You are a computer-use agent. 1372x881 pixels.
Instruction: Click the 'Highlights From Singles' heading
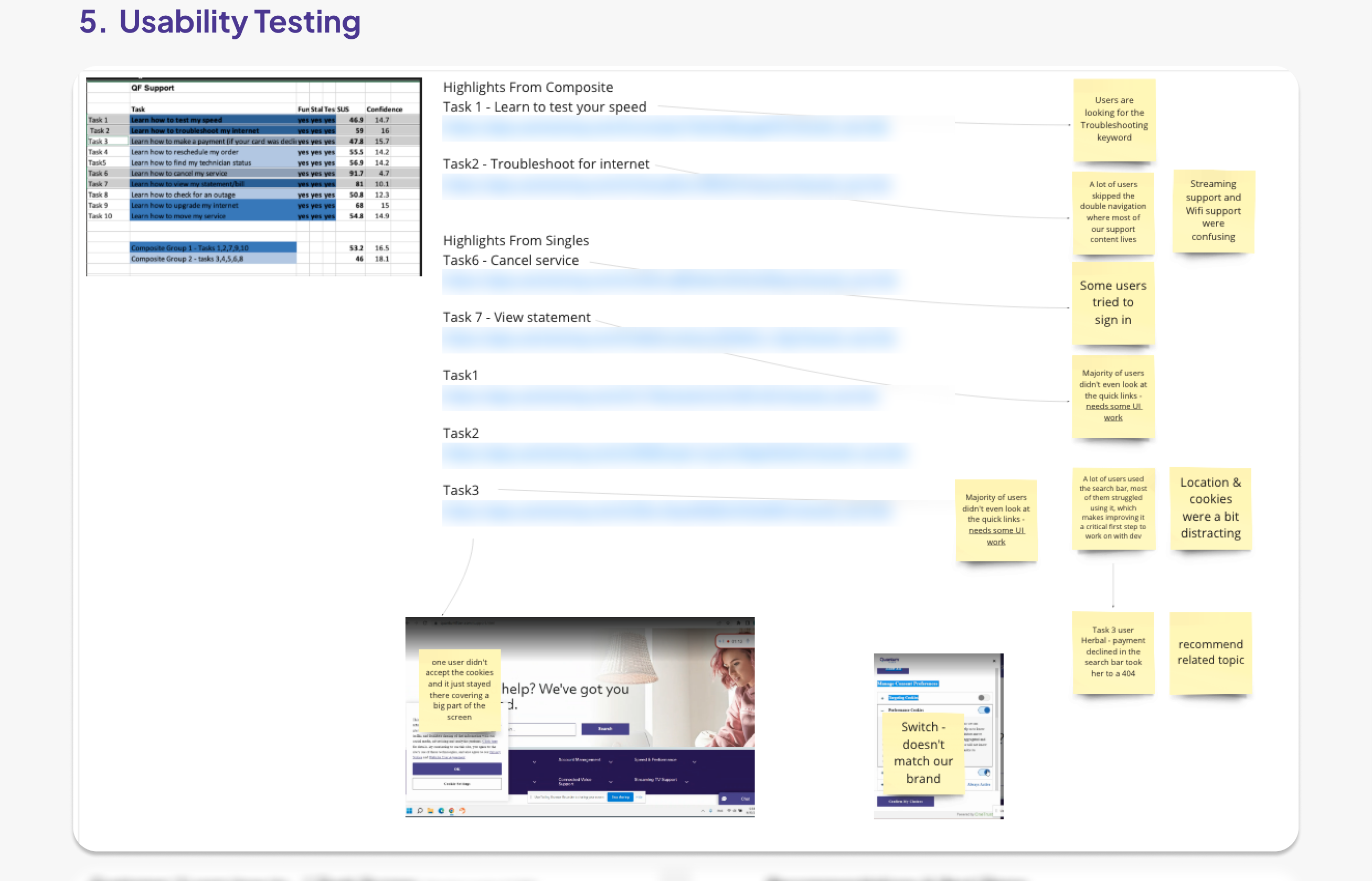(516, 240)
